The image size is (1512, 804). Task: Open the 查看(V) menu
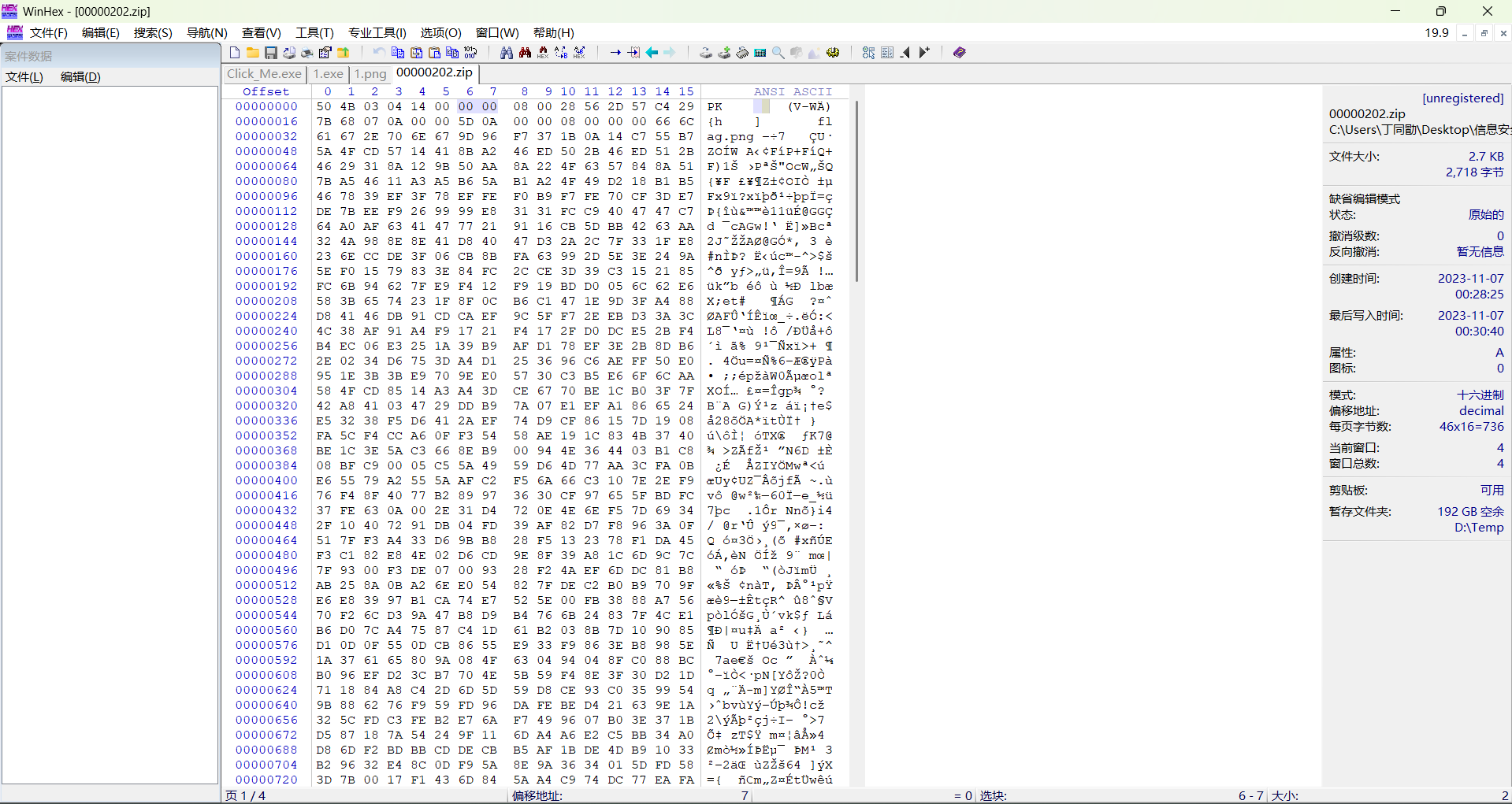[x=261, y=32]
